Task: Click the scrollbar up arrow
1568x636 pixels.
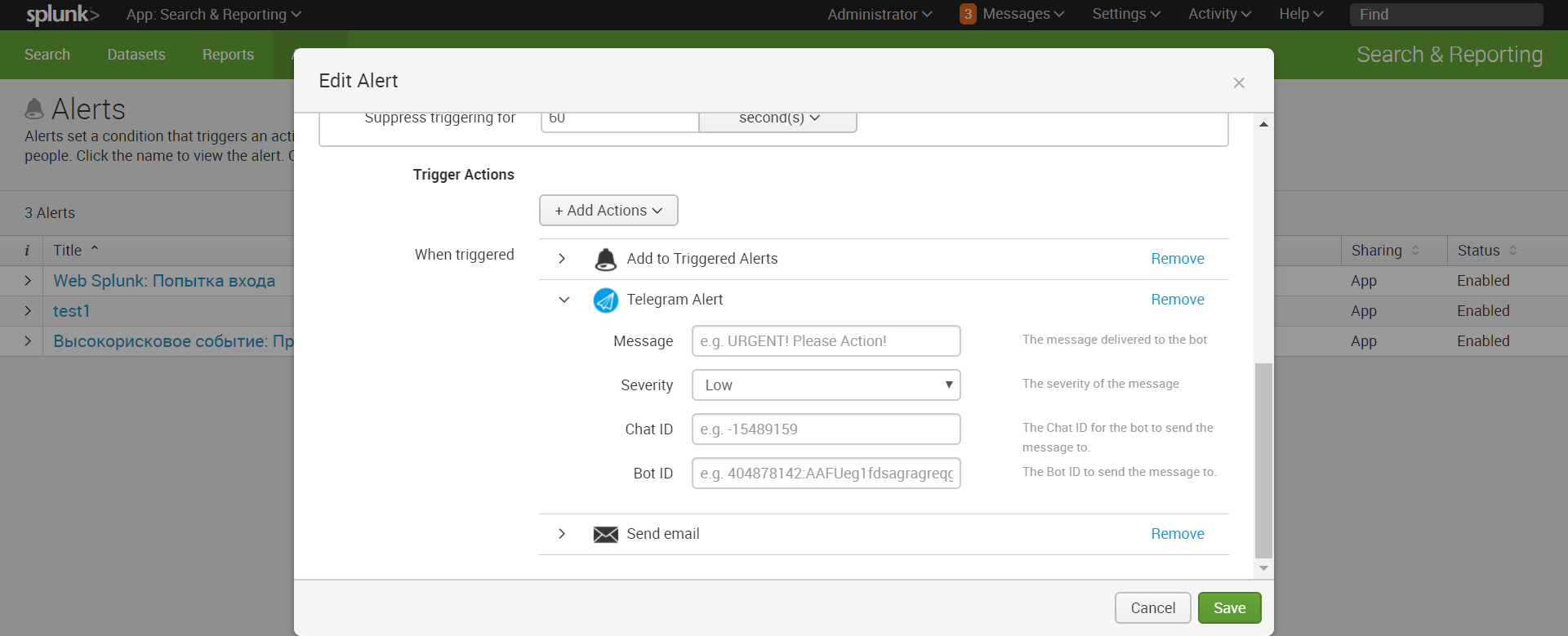Action: pos(1263,124)
